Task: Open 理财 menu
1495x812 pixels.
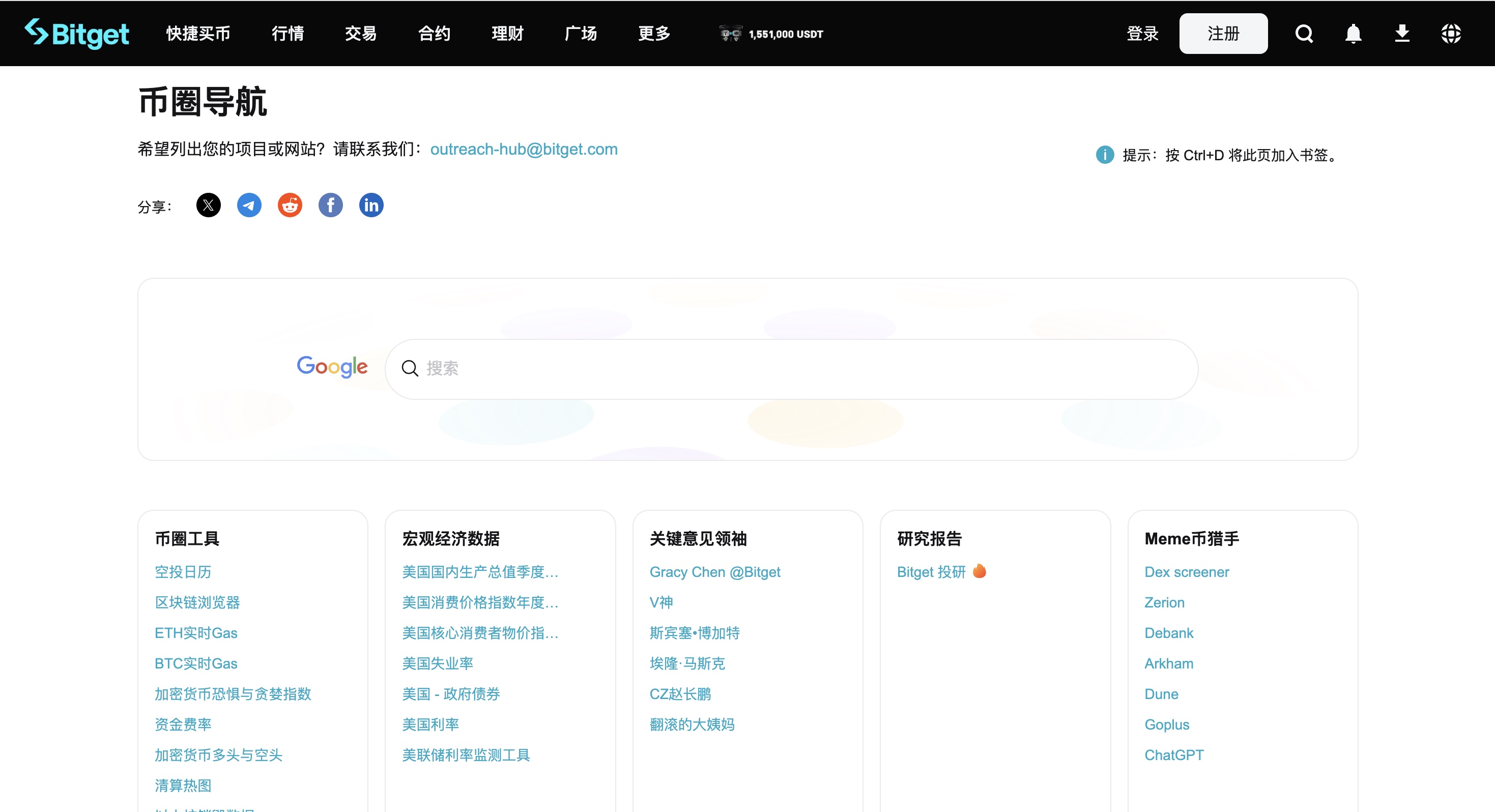Action: click(x=507, y=34)
